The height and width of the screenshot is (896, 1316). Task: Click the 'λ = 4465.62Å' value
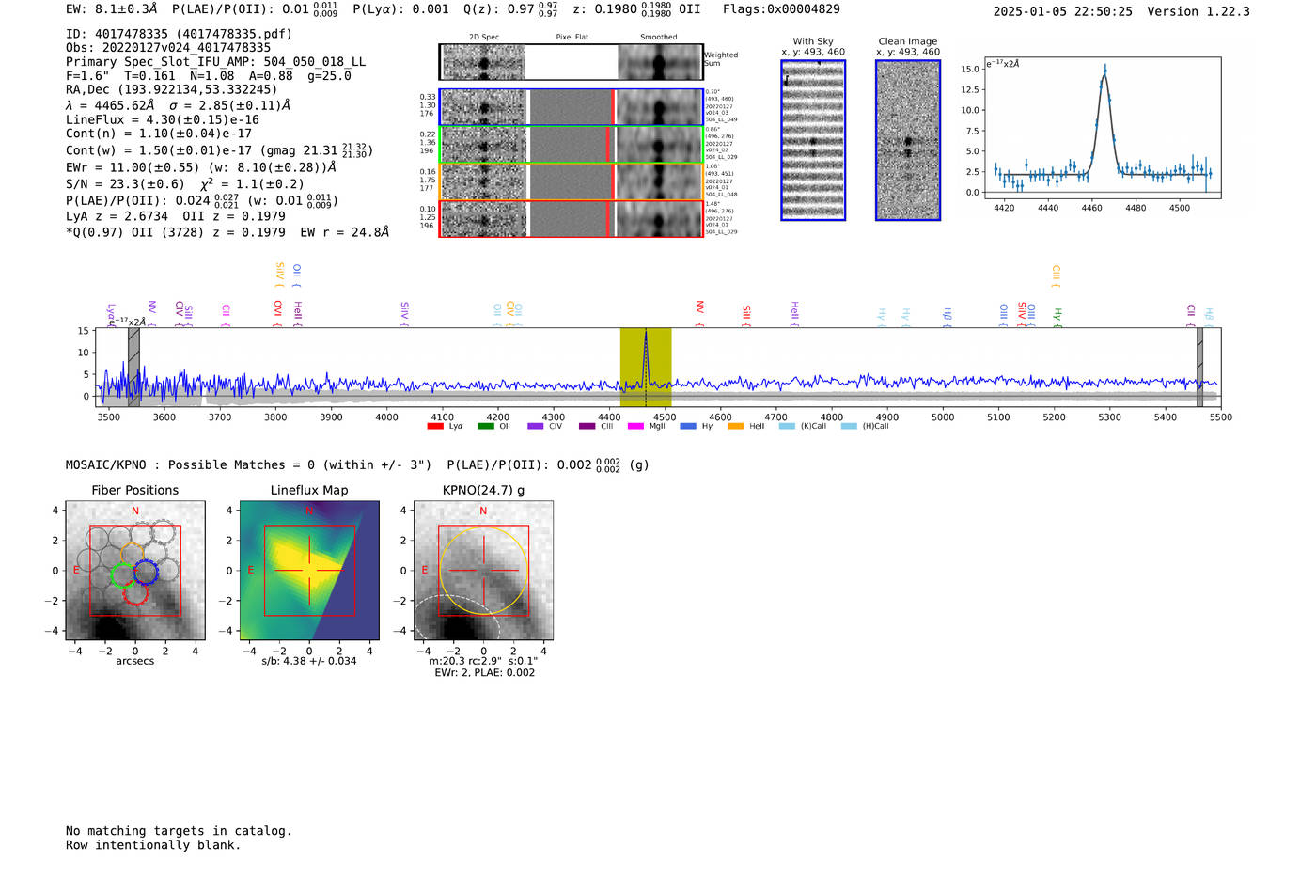point(109,106)
